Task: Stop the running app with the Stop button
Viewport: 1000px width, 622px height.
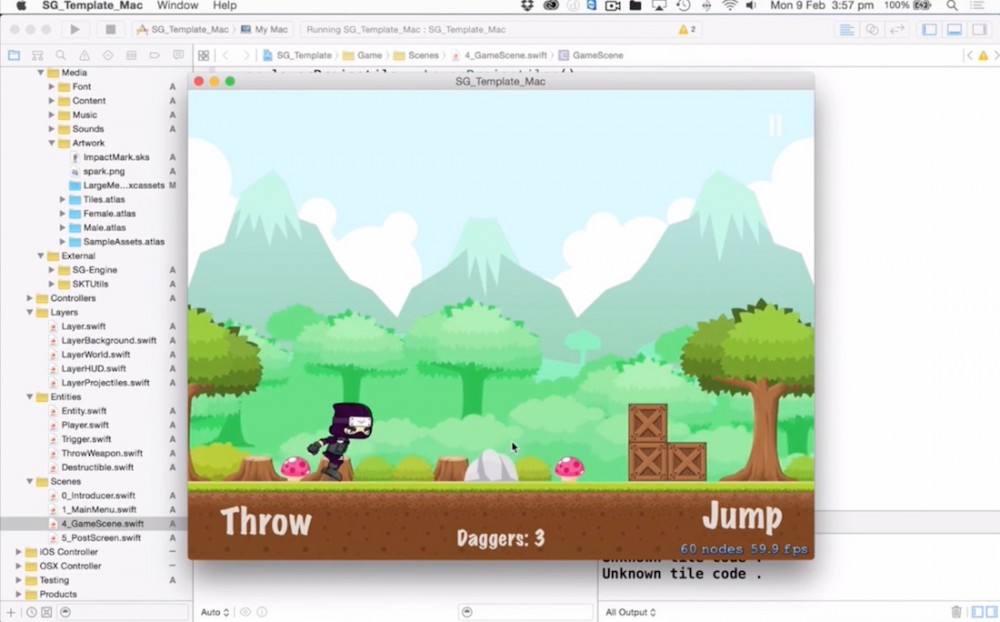Action: point(110,30)
